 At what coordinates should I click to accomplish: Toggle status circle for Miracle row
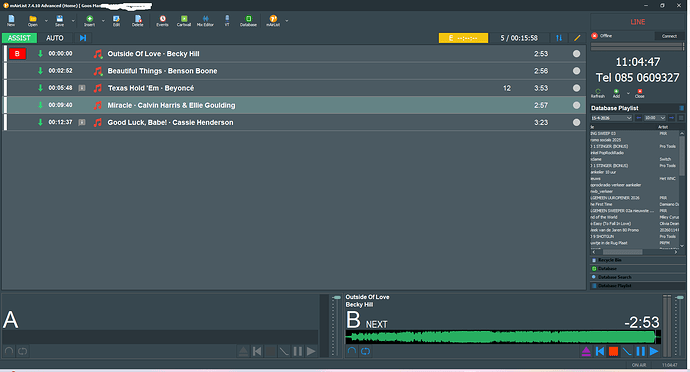coord(576,105)
